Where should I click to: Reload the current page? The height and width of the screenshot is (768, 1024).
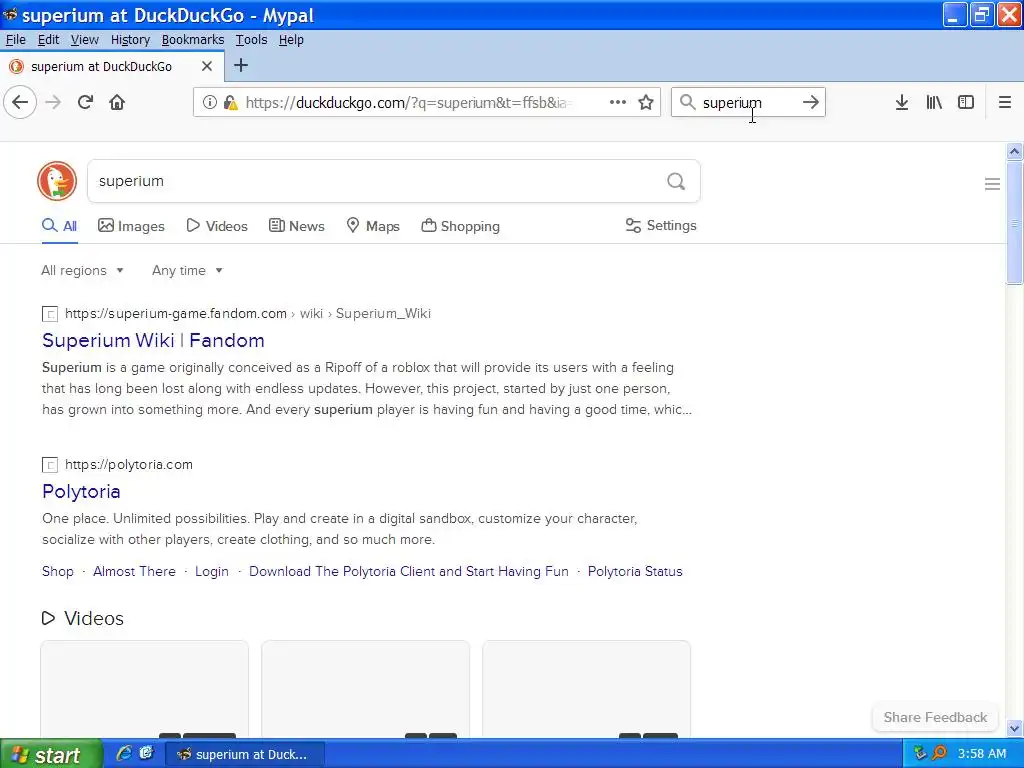click(x=86, y=103)
